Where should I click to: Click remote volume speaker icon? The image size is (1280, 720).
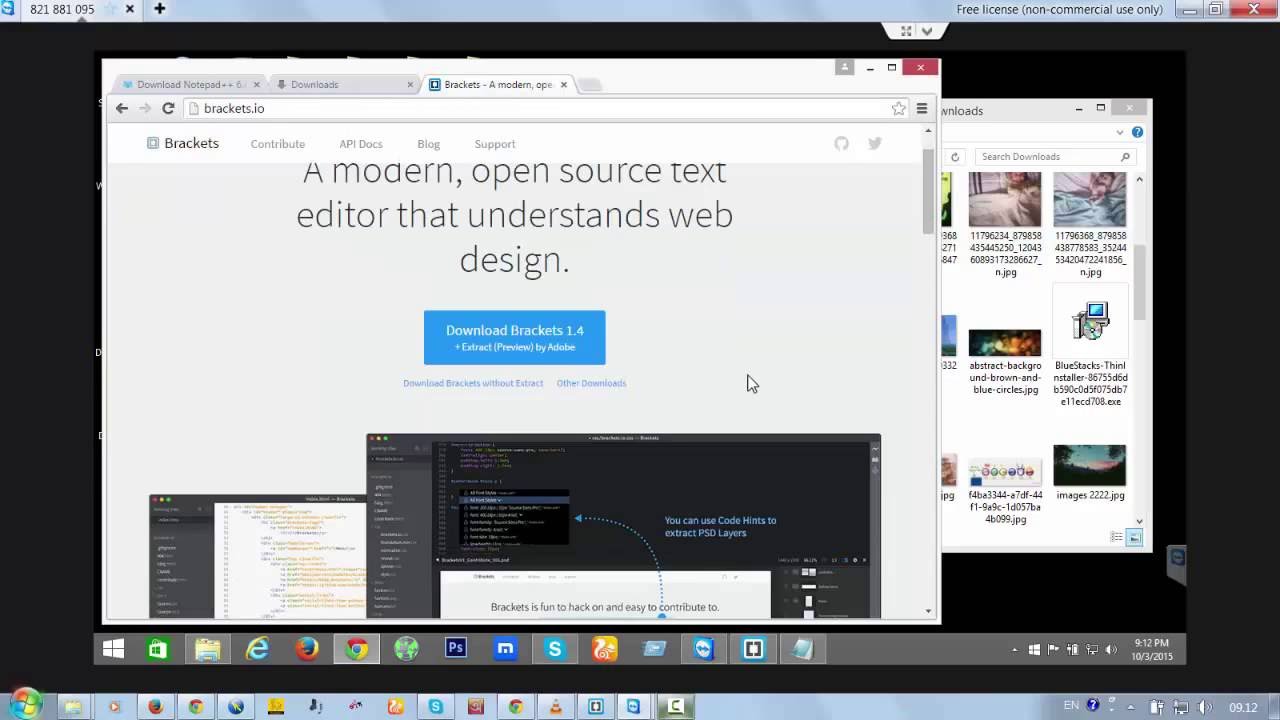click(x=1111, y=650)
